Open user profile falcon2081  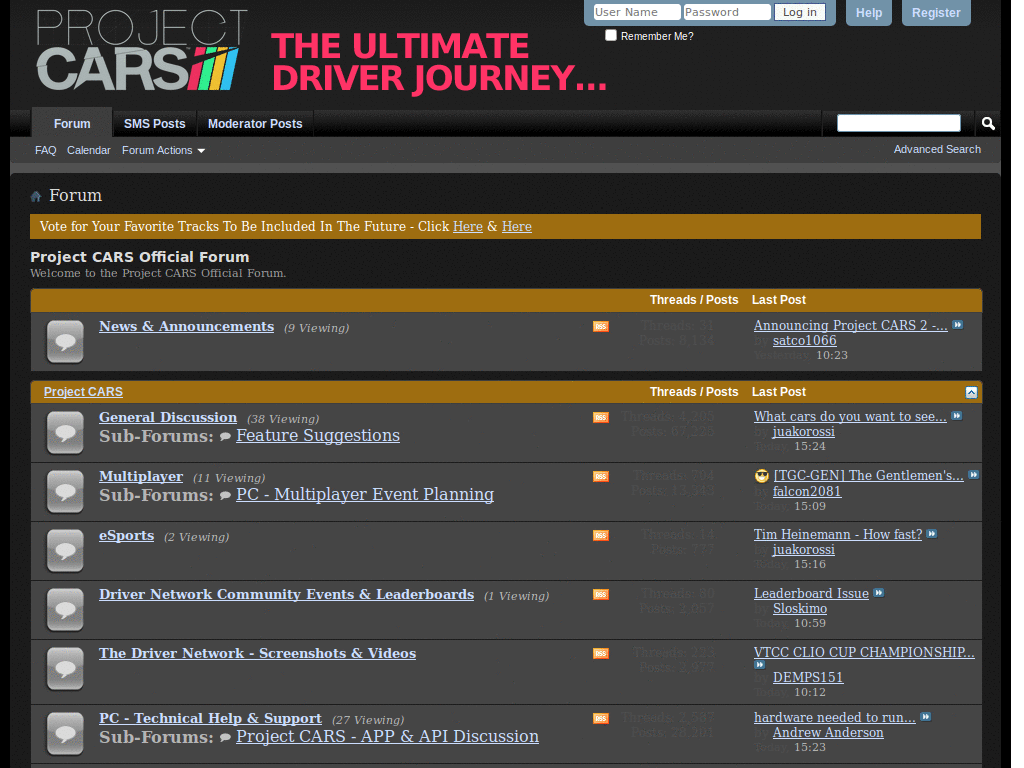point(807,491)
